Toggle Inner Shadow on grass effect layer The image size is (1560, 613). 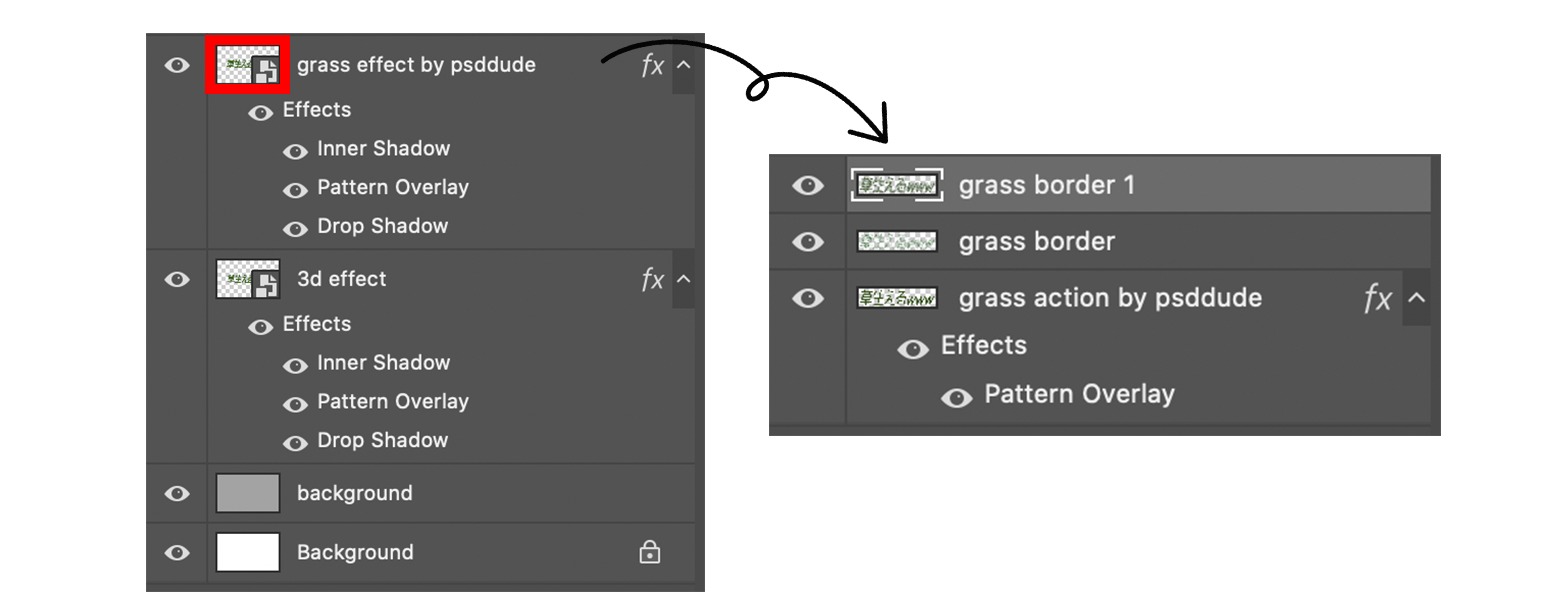point(295,152)
